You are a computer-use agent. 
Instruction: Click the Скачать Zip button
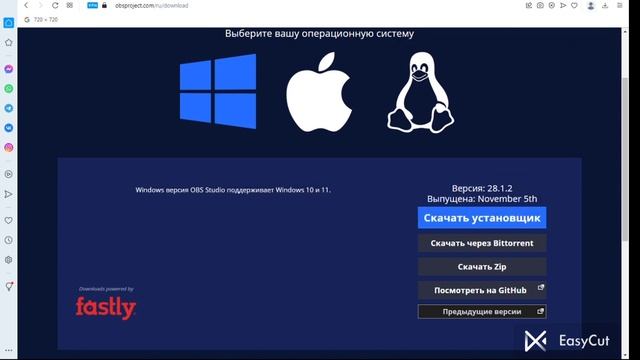[482, 267]
